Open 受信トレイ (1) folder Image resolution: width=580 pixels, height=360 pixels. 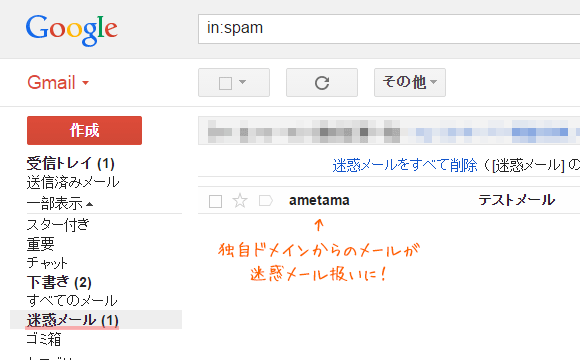(71, 163)
